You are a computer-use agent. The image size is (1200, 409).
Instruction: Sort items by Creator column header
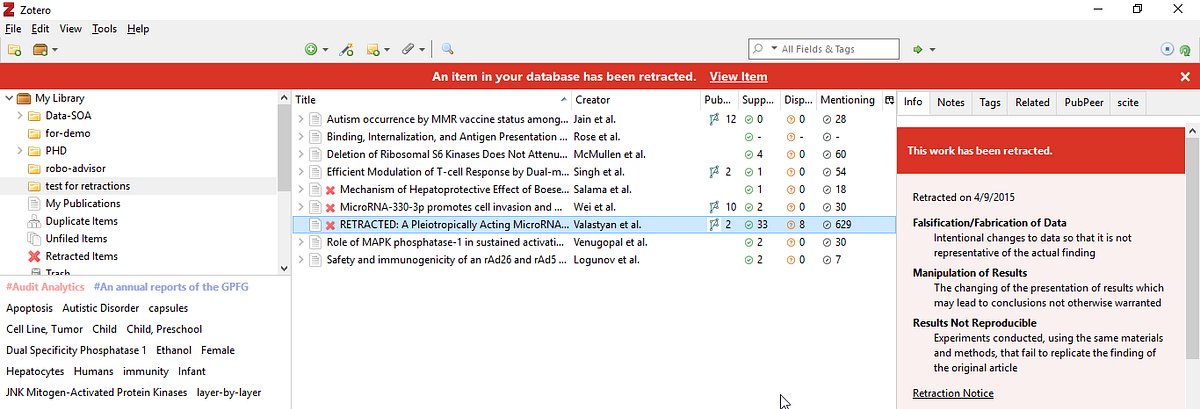pos(637,100)
